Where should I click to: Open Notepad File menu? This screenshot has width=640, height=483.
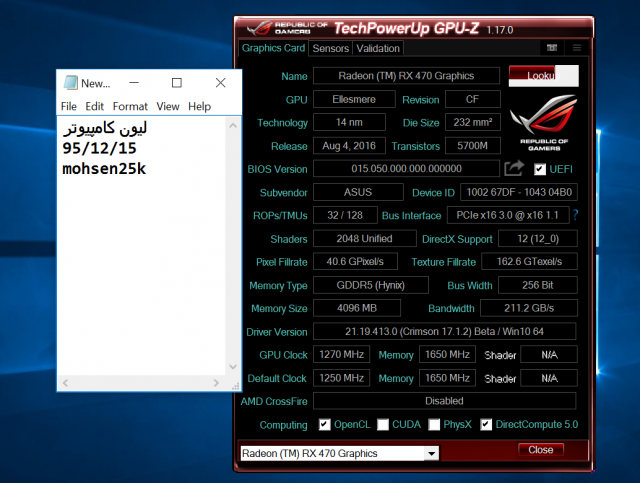tap(69, 107)
